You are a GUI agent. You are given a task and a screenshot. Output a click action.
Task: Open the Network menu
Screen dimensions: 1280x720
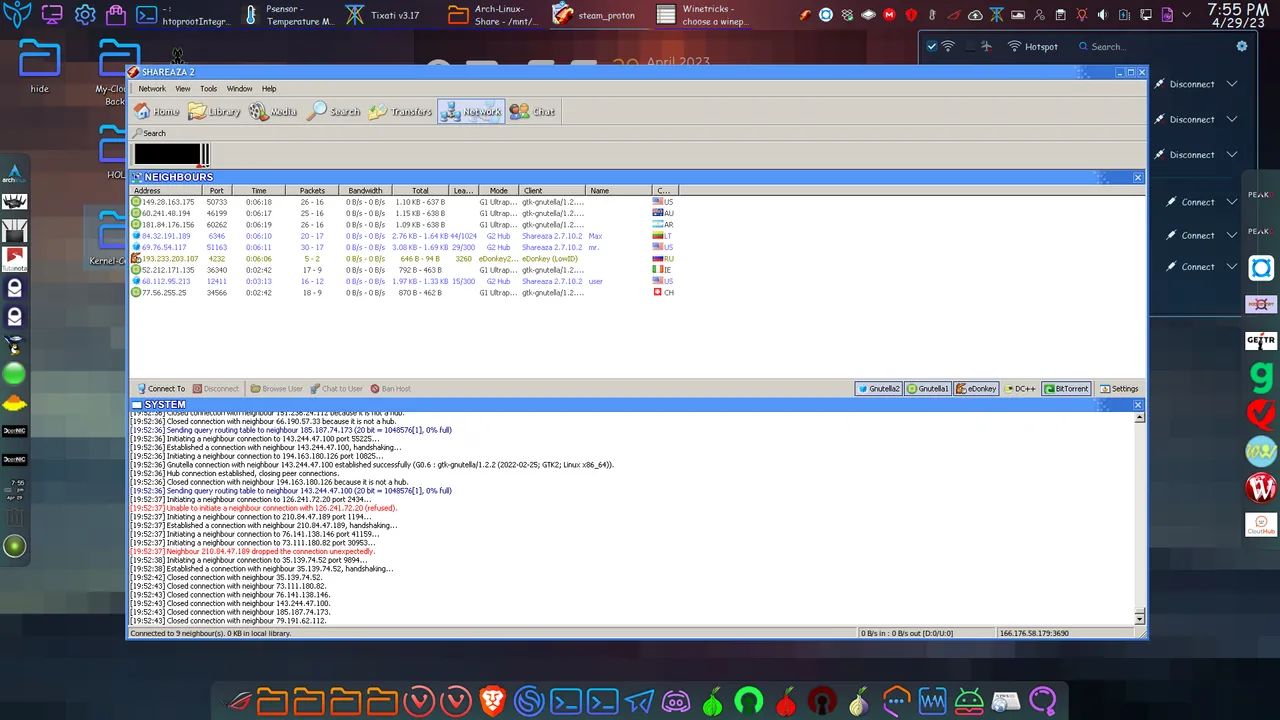pos(152,89)
